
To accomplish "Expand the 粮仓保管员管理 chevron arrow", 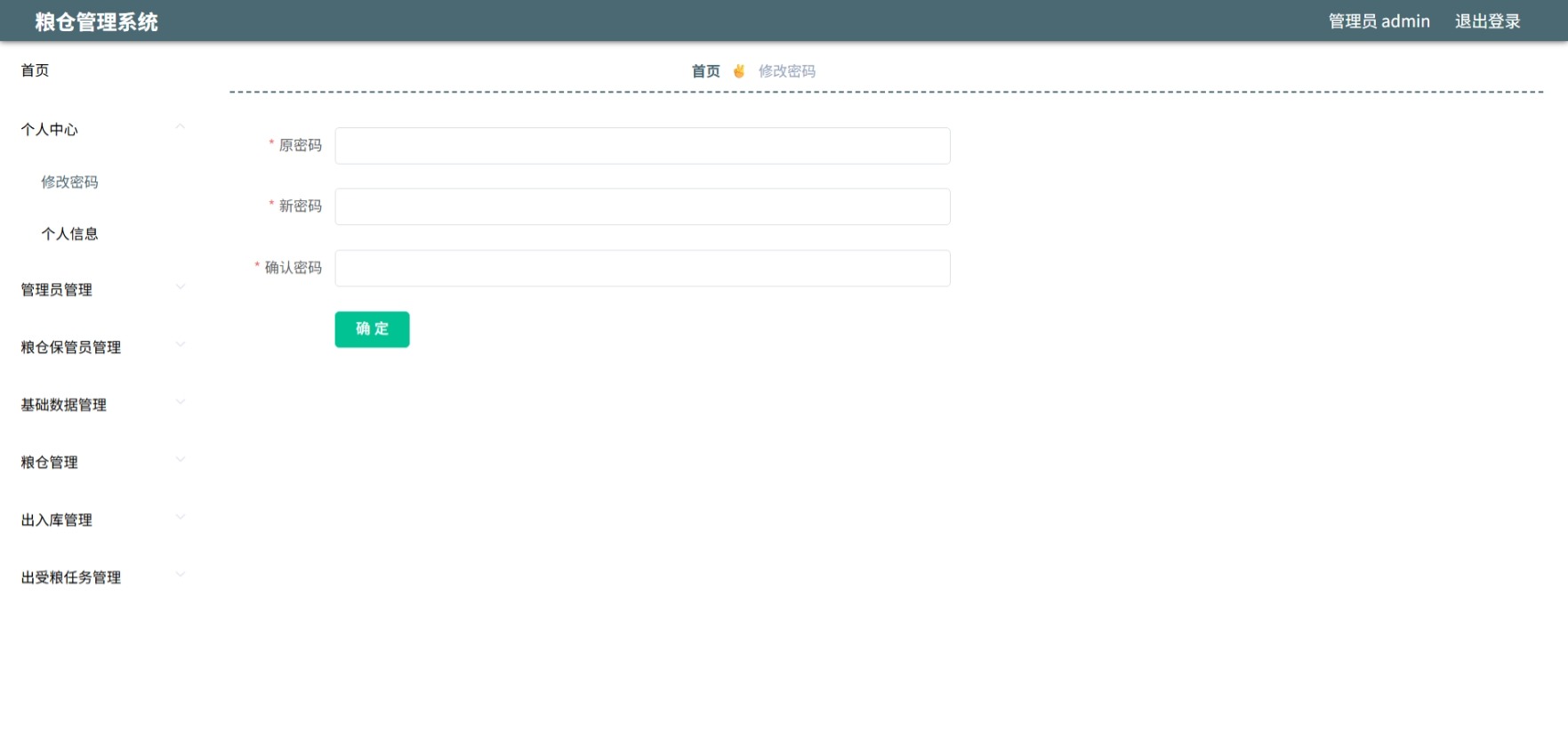I will click(181, 344).
